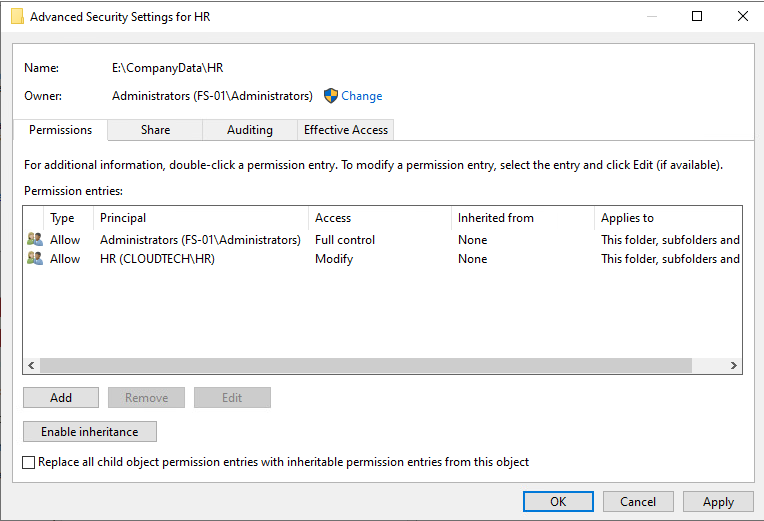Click the Modify access cell
Image resolution: width=764 pixels, height=521 pixels.
334,259
